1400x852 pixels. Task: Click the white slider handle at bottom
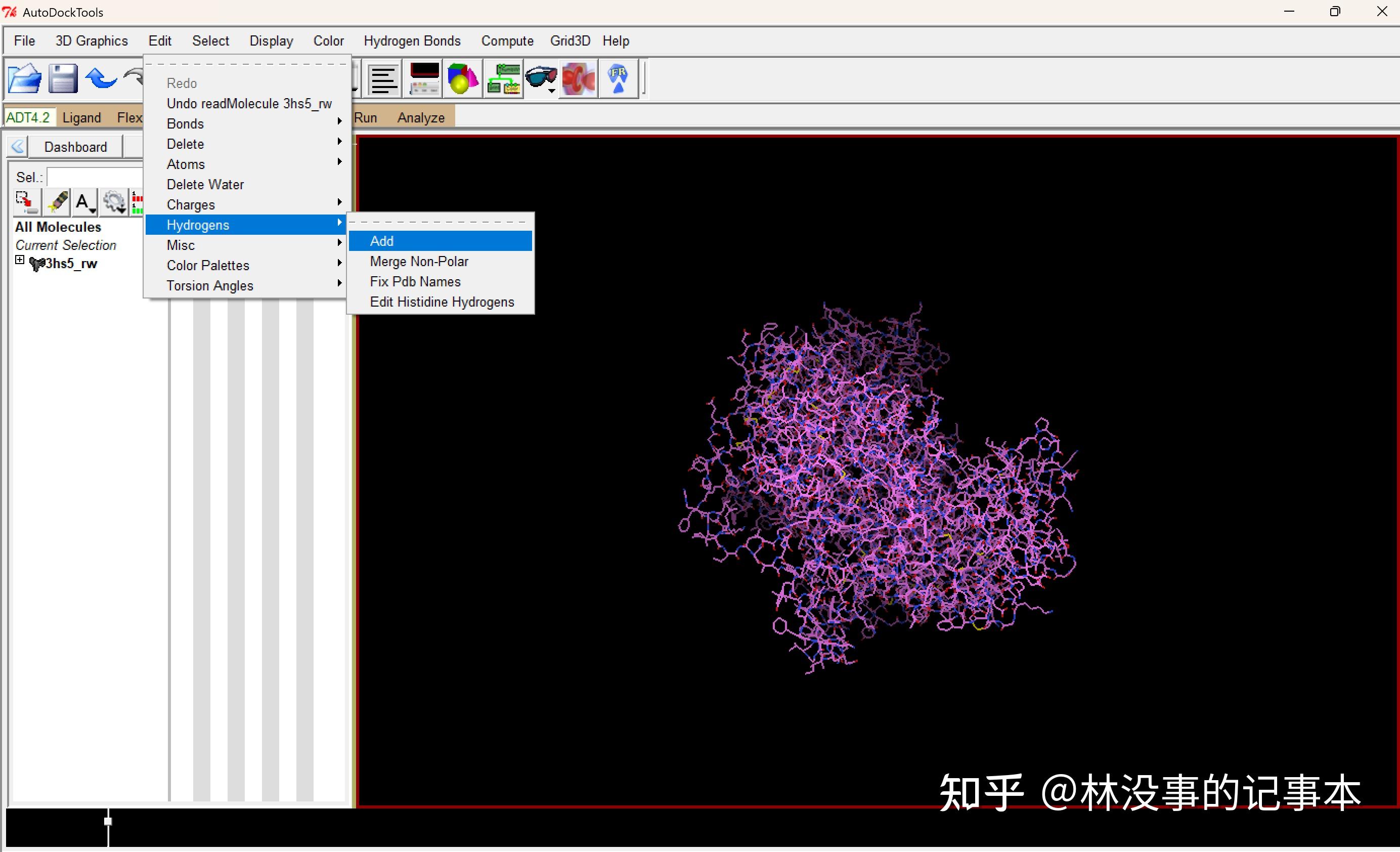[x=108, y=821]
